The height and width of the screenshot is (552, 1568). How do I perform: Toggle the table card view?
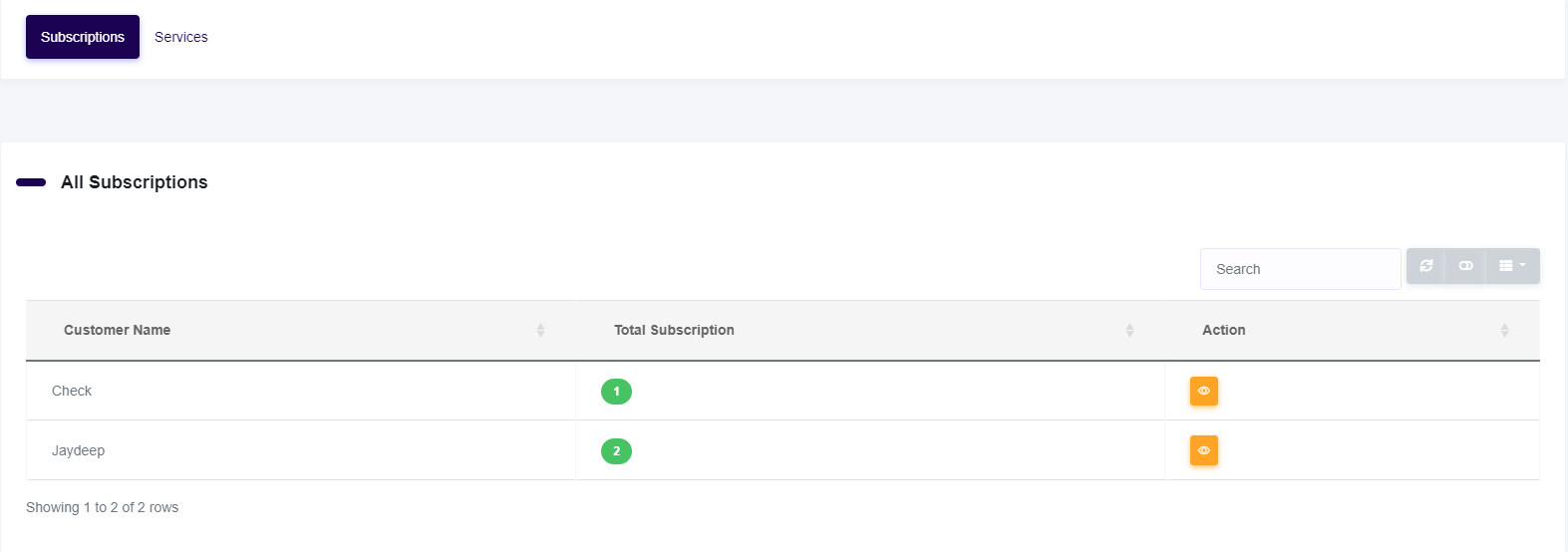pyautogui.click(x=1465, y=266)
